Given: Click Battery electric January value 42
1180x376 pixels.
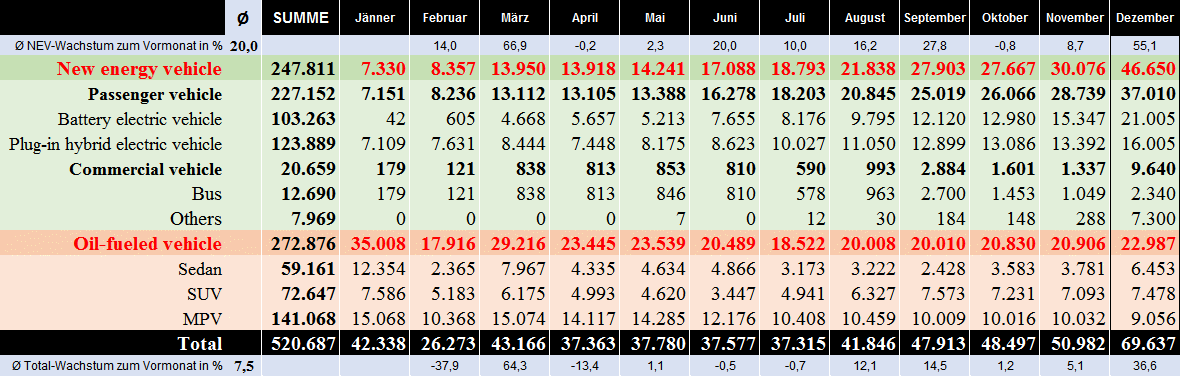Looking at the screenshot, I should pyautogui.click(x=395, y=120).
